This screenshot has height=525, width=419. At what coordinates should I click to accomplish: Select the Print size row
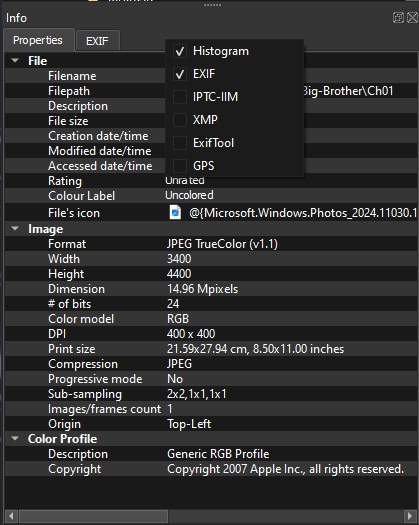[211, 349]
